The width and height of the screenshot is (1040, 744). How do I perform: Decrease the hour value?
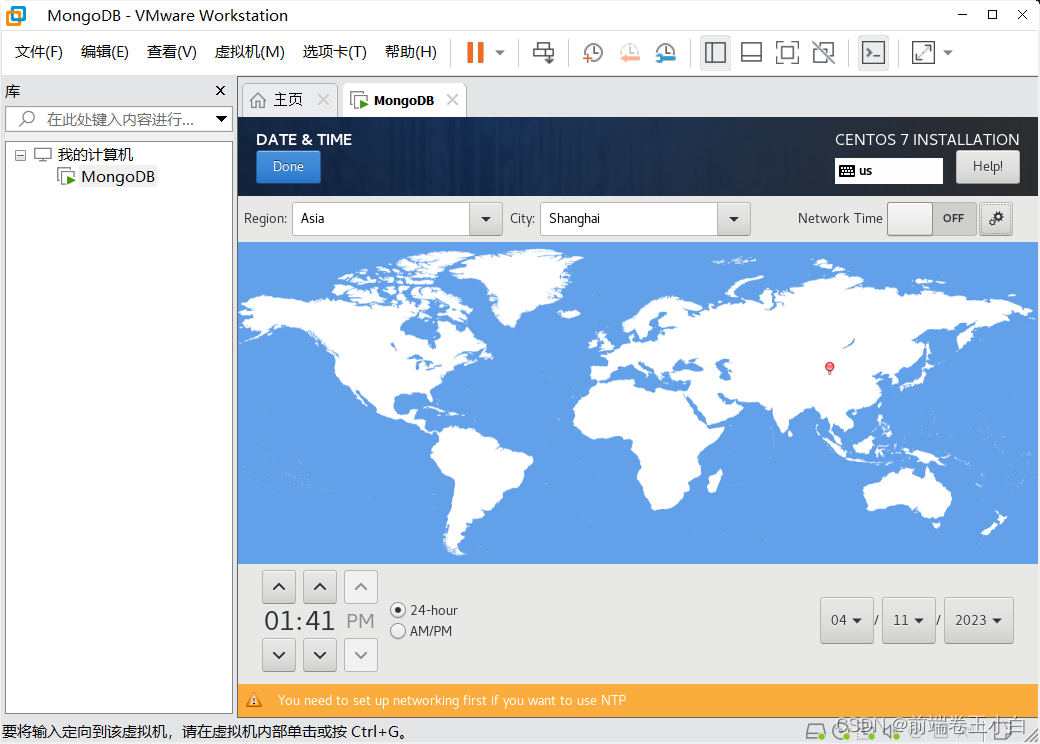(x=279, y=655)
